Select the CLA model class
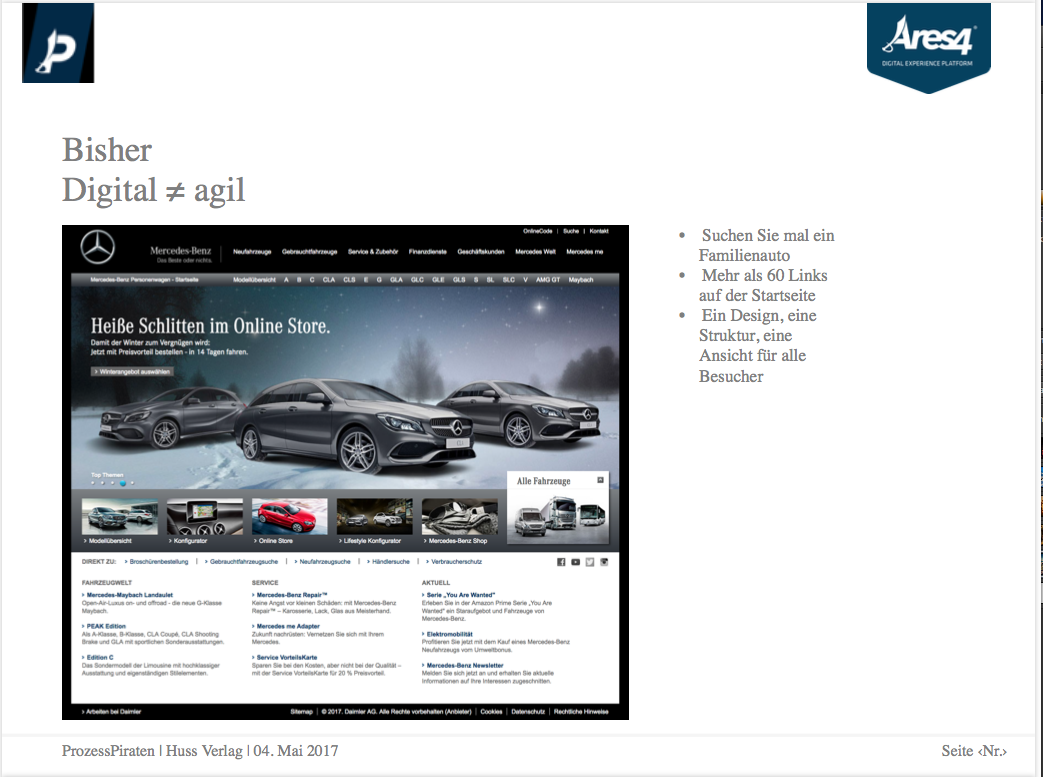This screenshot has width=1043, height=777. tap(329, 279)
